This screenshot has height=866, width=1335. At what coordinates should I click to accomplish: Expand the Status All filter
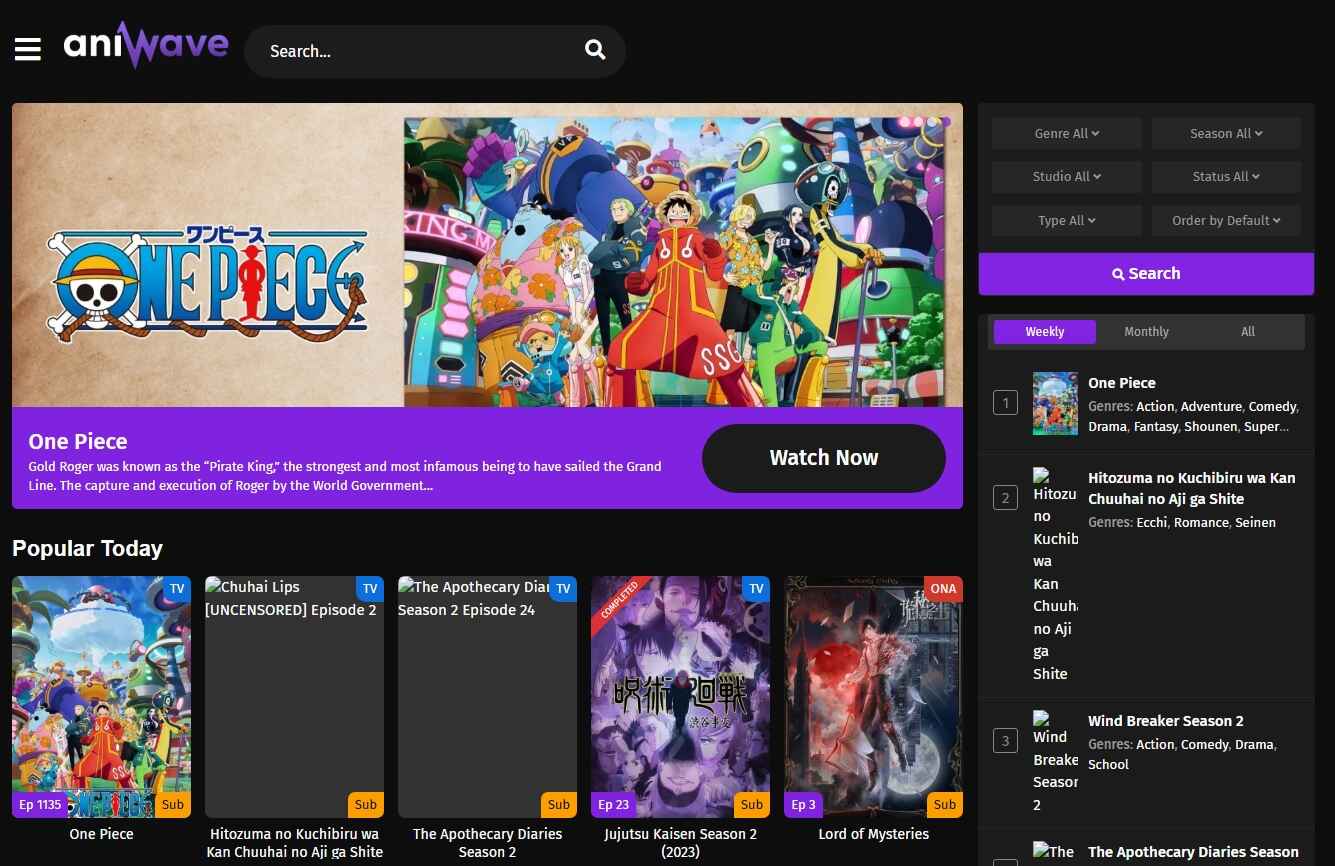pyautogui.click(x=1226, y=176)
